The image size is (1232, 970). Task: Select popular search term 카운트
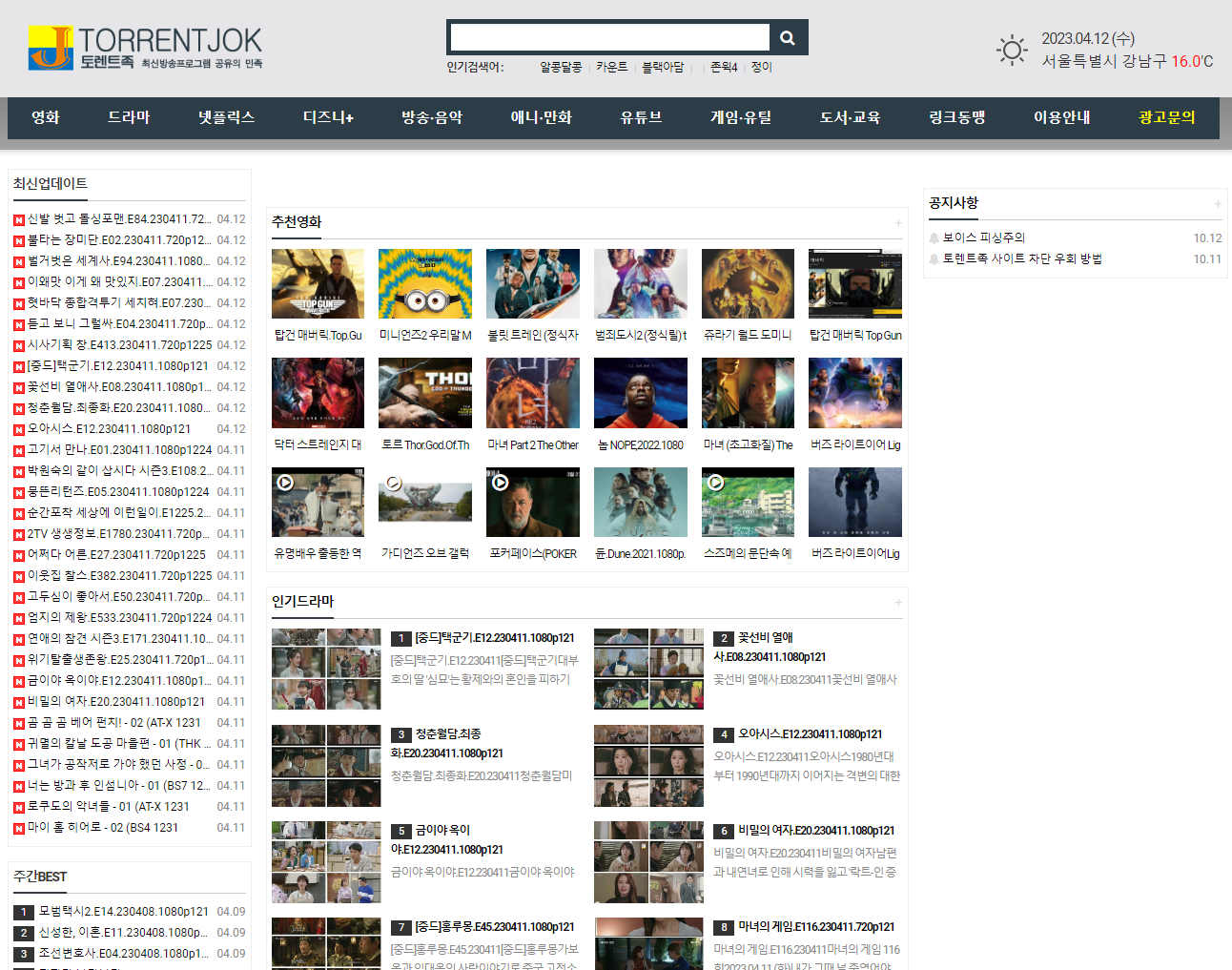click(x=612, y=68)
